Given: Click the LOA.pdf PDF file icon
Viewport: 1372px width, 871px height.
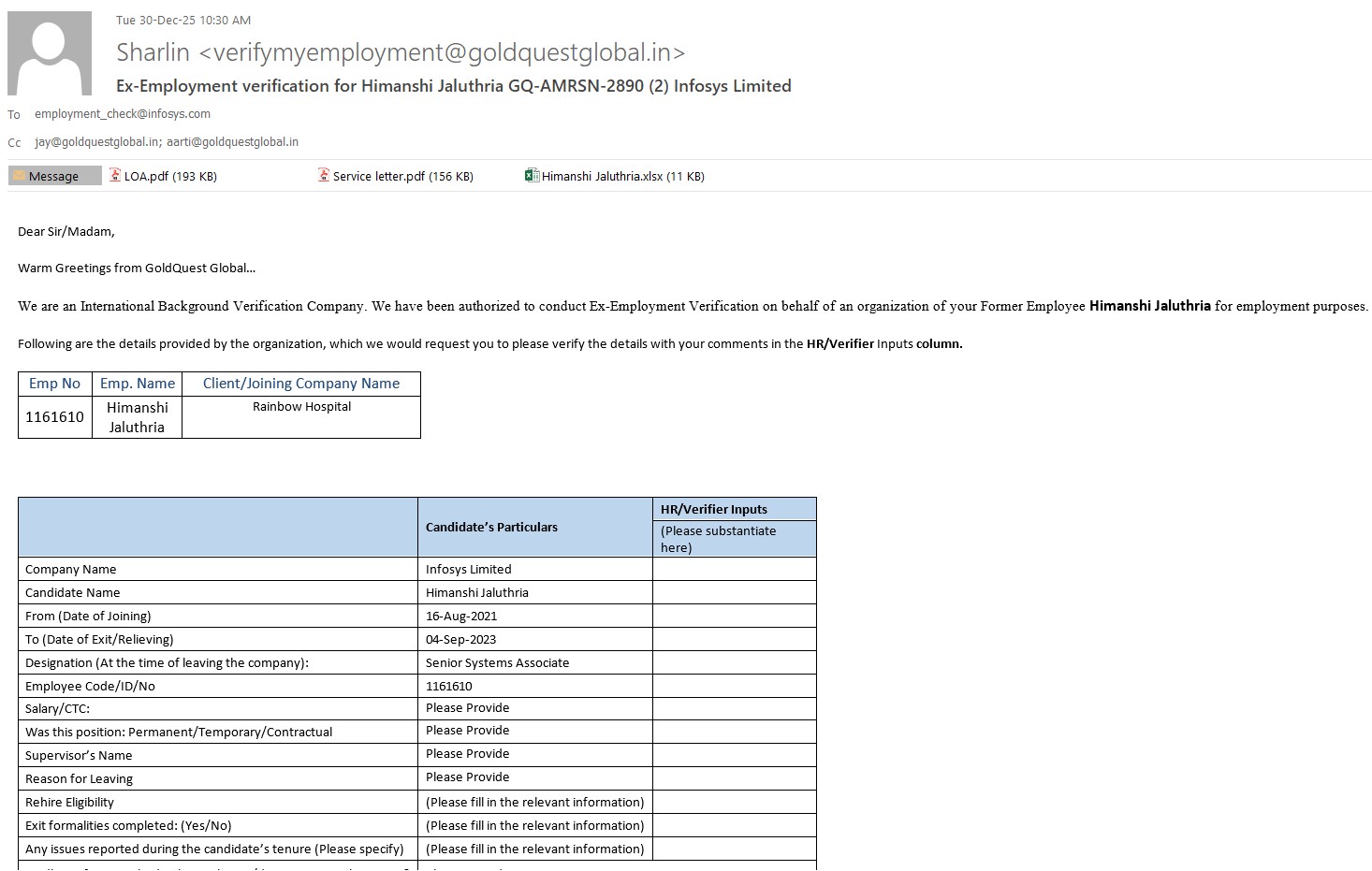Looking at the screenshot, I should coord(115,175).
